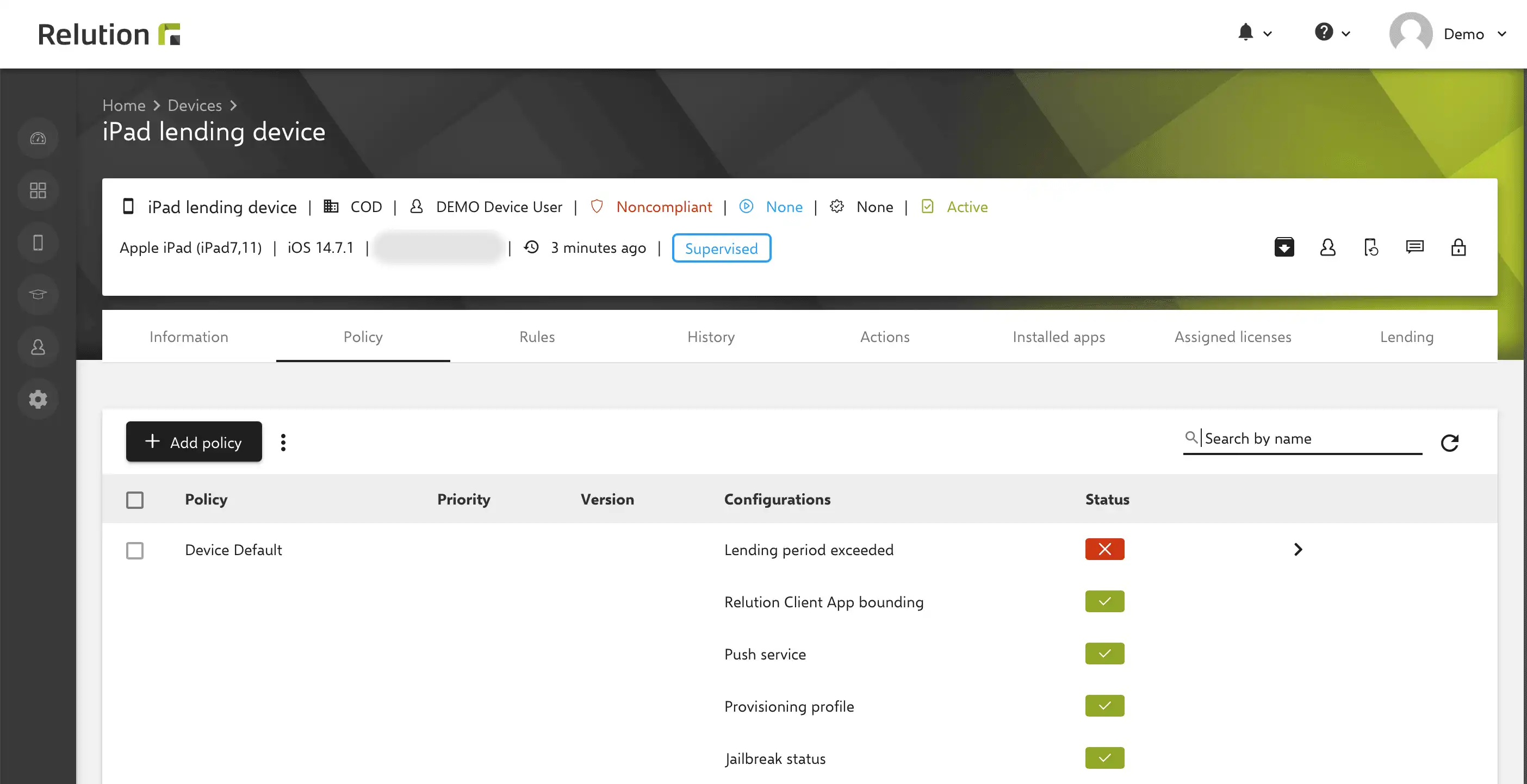Screen dimensions: 1527x784
Task: Open the dashboard icon in sidebar
Action: click(38, 138)
